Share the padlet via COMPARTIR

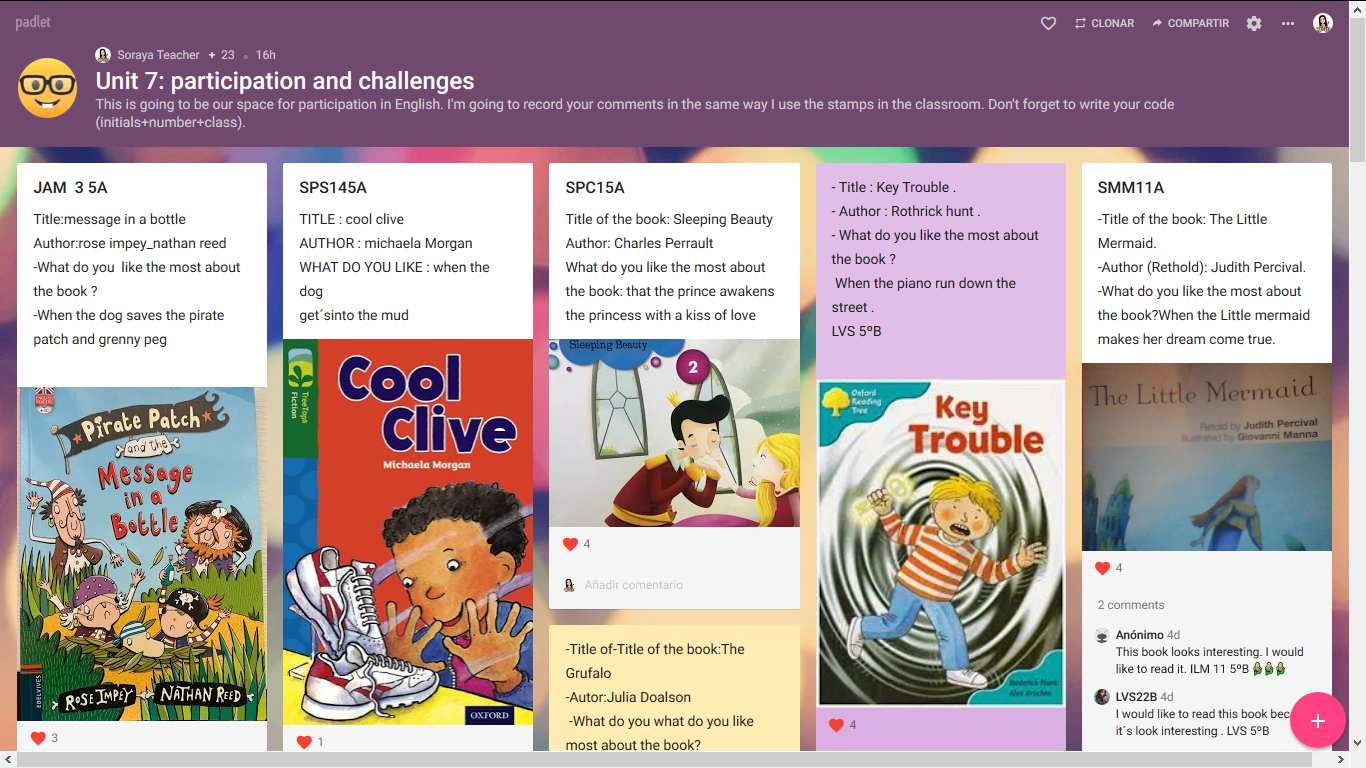[x=1190, y=23]
